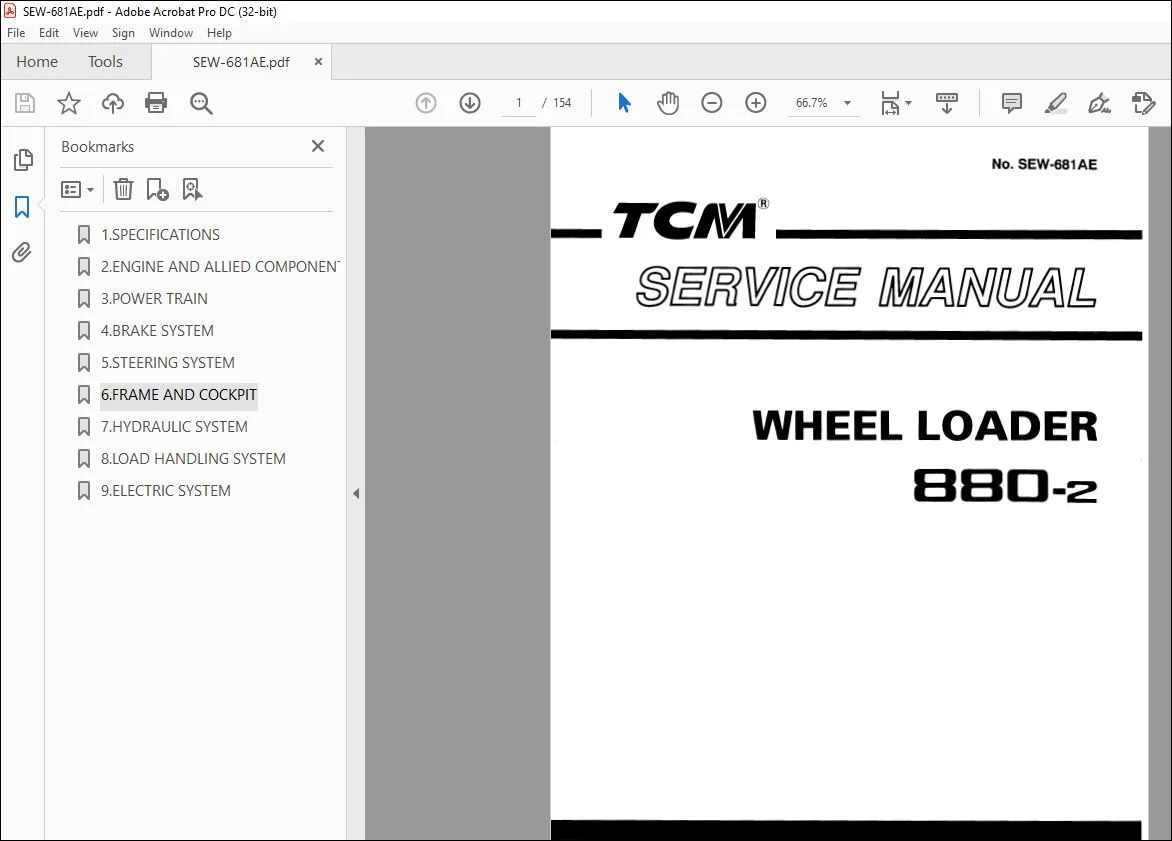The width and height of the screenshot is (1172, 841).
Task: Open fit page display options
Action: [896, 103]
